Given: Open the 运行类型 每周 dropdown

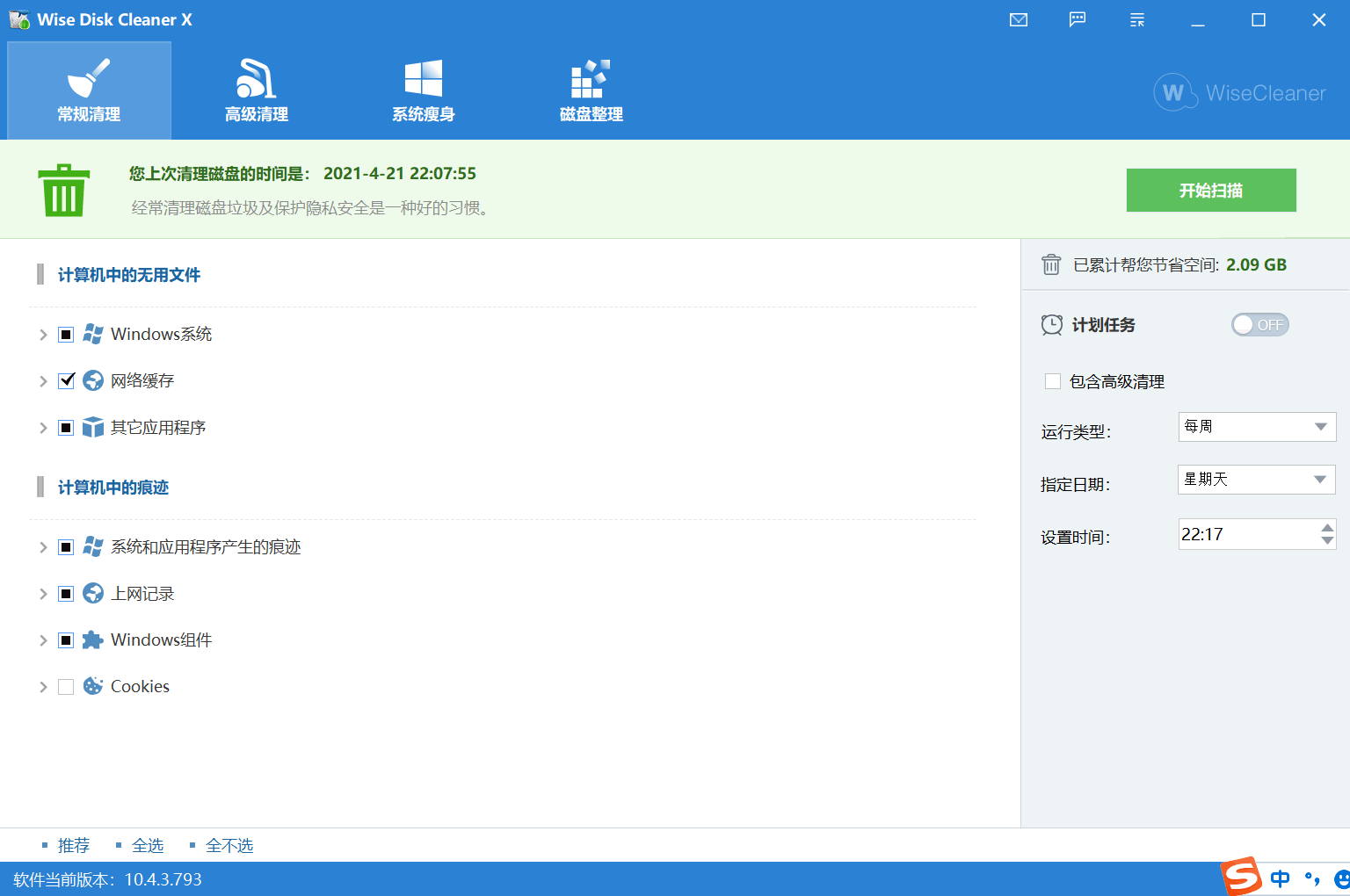Looking at the screenshot, I should pyautogui.click(x=1256, y=426).
